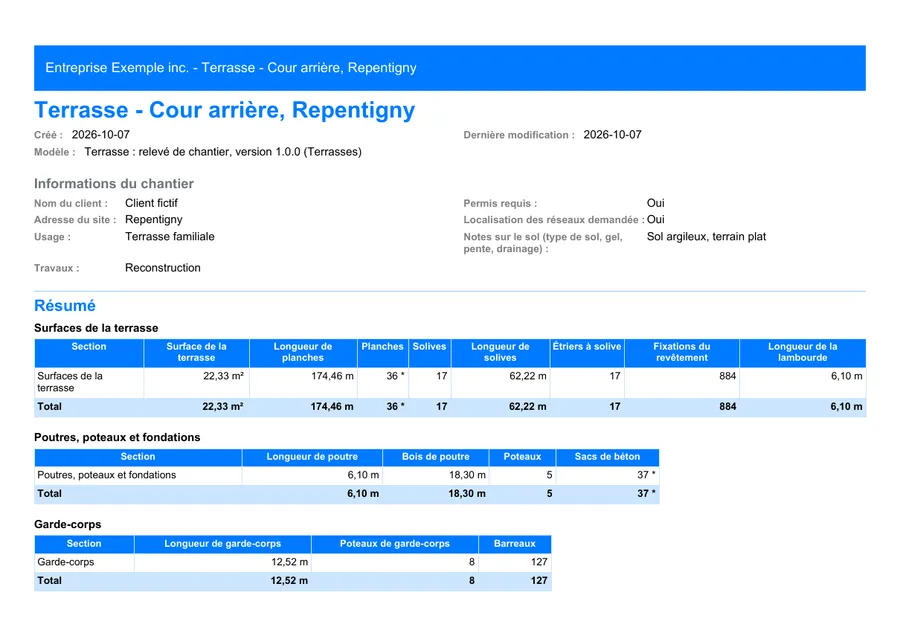
Task: Click the 'Total' label in the surfaces table
Action: tap(49, 406)
